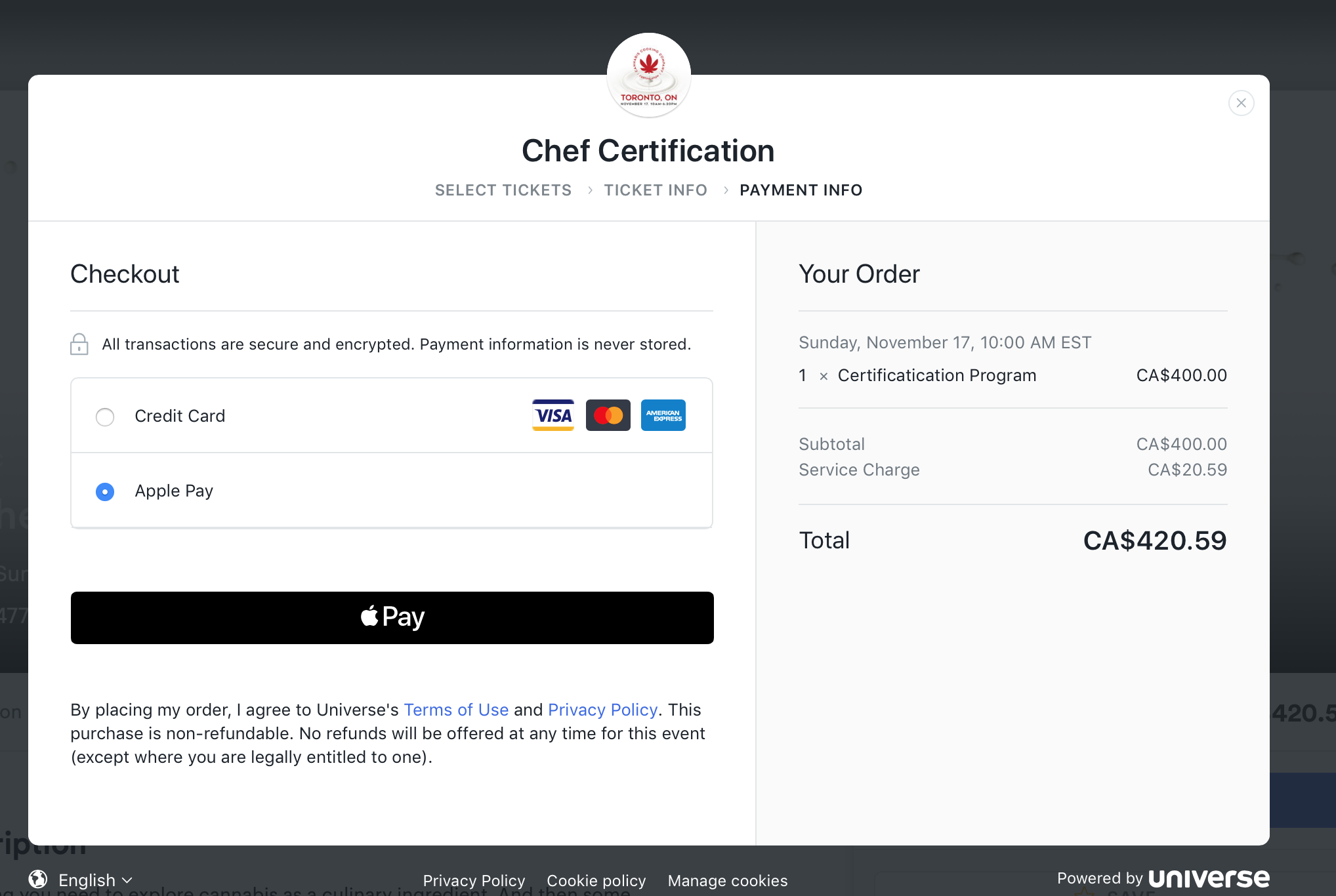Click the Chef Certification event logo

(x=649, y=75)
